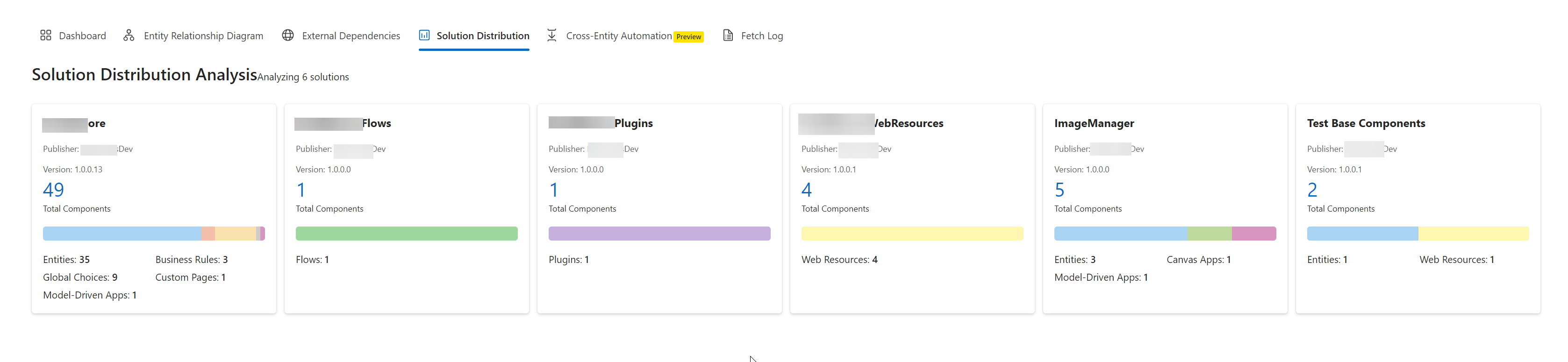Click Canvas Apps: 1 label
Image resolution: width=1568 pixels, height=362 pixels.
(x=1198, y=260)
